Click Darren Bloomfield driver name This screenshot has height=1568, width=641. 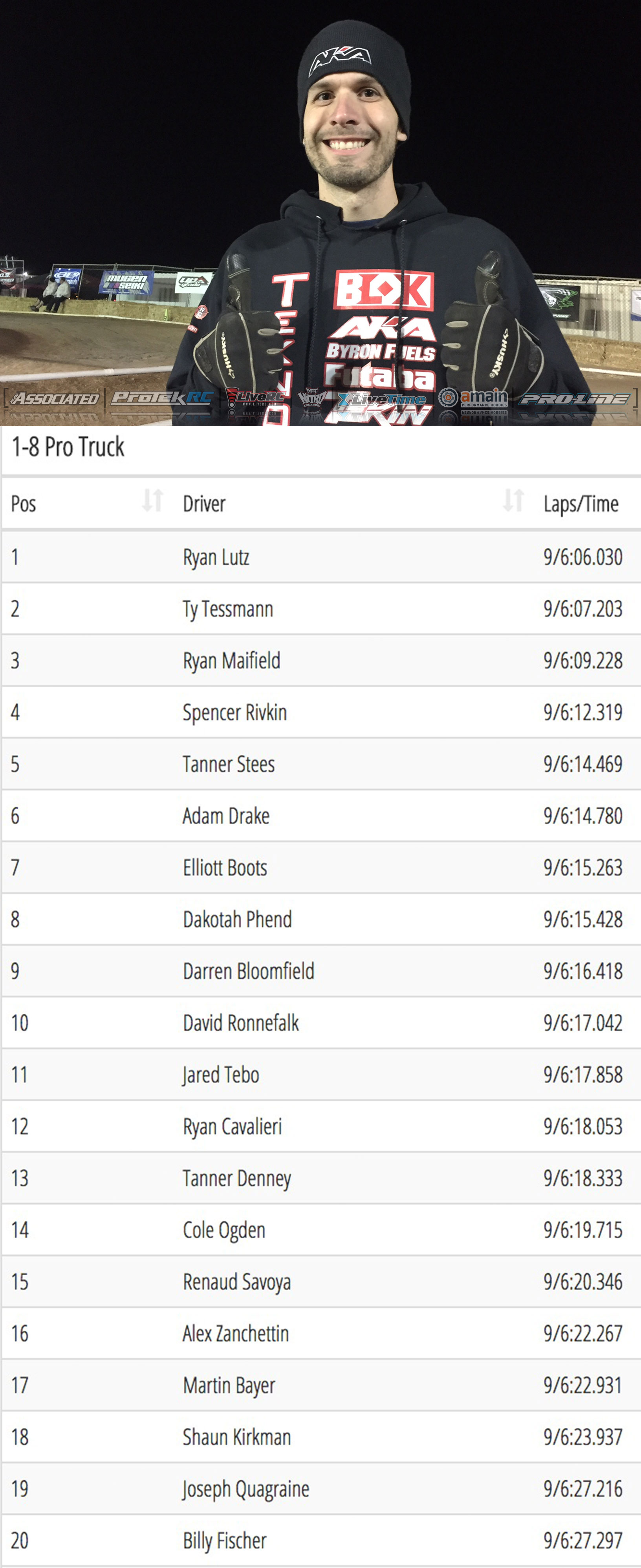click(x=249, y=971)
